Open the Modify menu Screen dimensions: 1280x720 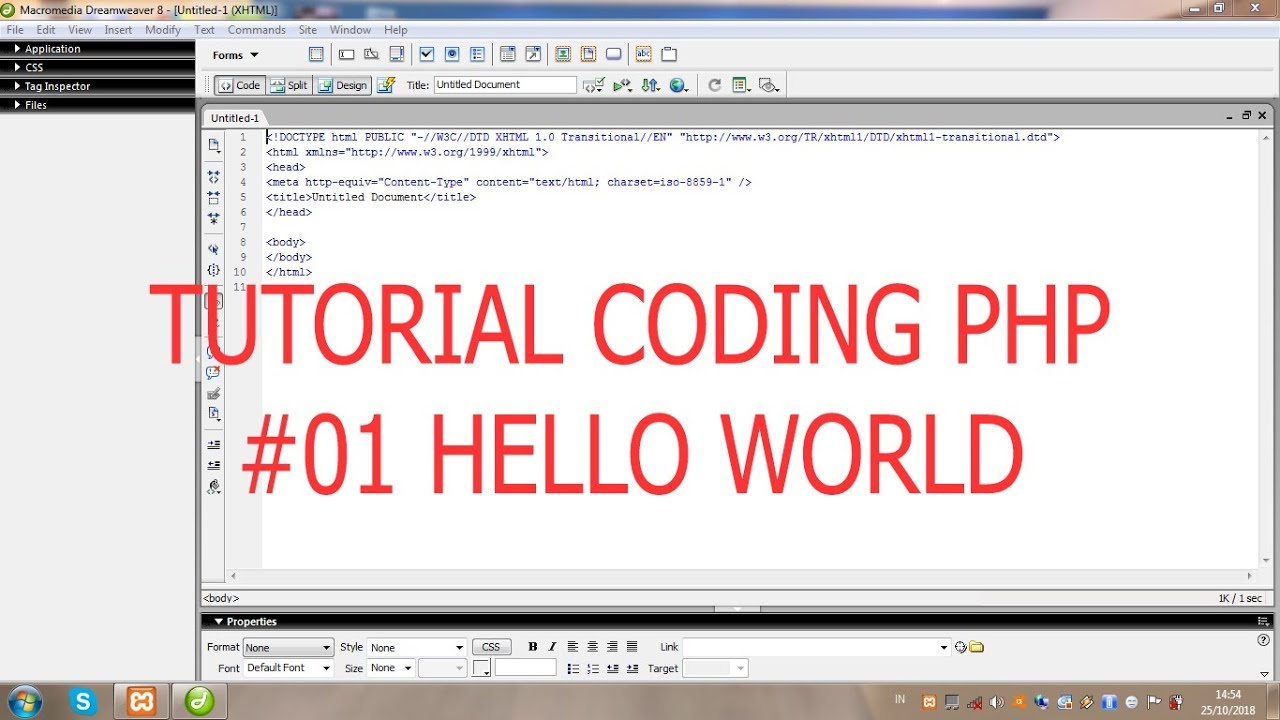pyautogui.click(x=163, y=30)
